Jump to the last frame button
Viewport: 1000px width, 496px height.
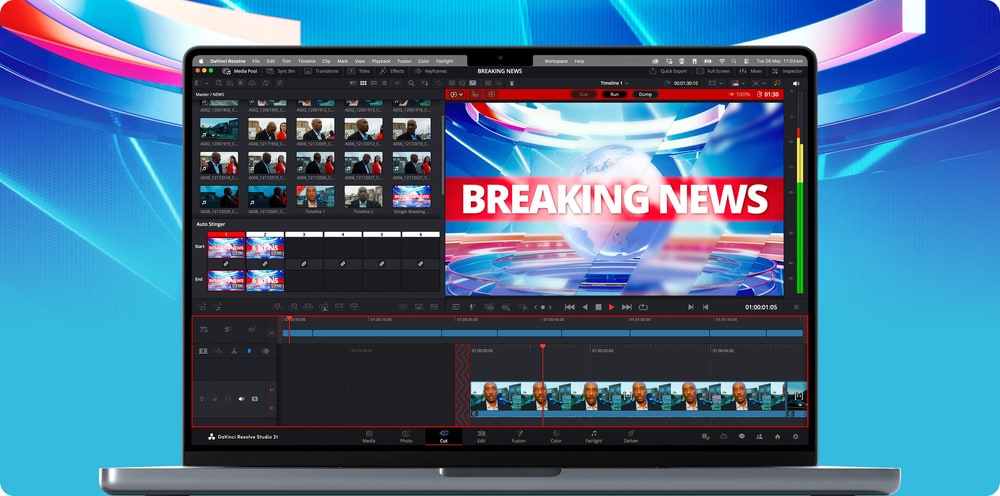[x=626, y=307]
